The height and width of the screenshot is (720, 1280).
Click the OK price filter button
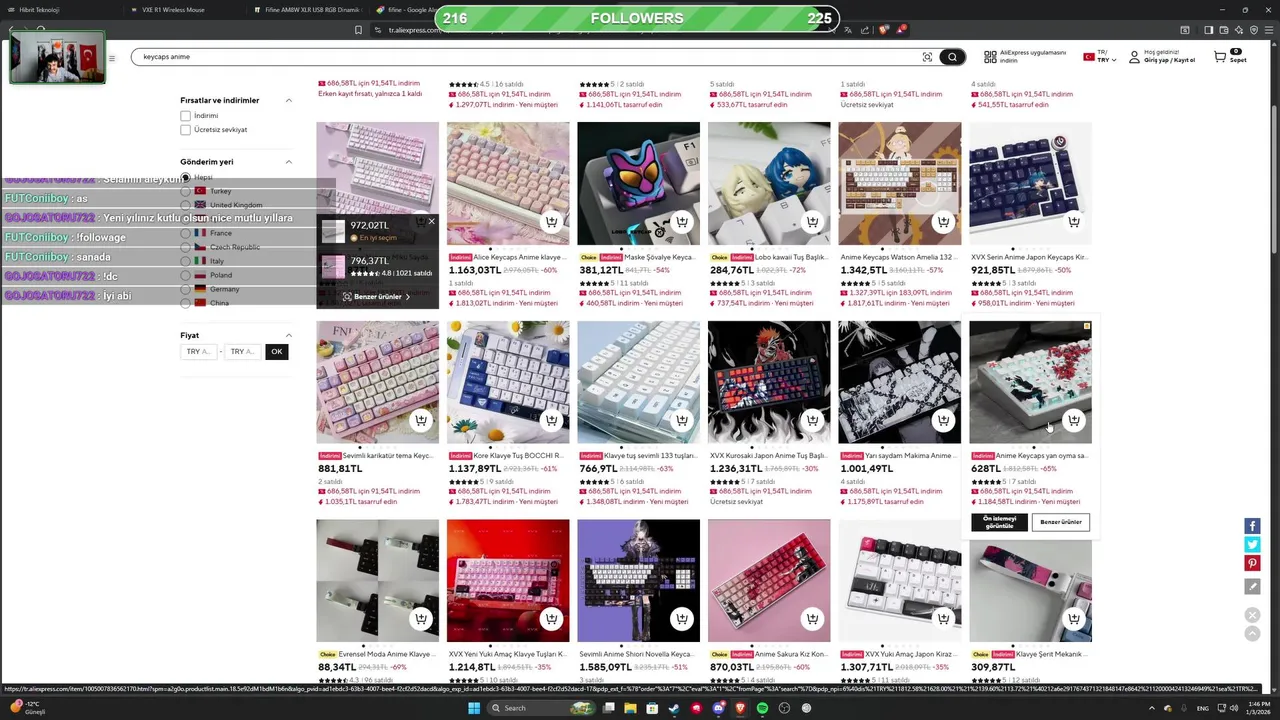[277, 352]
